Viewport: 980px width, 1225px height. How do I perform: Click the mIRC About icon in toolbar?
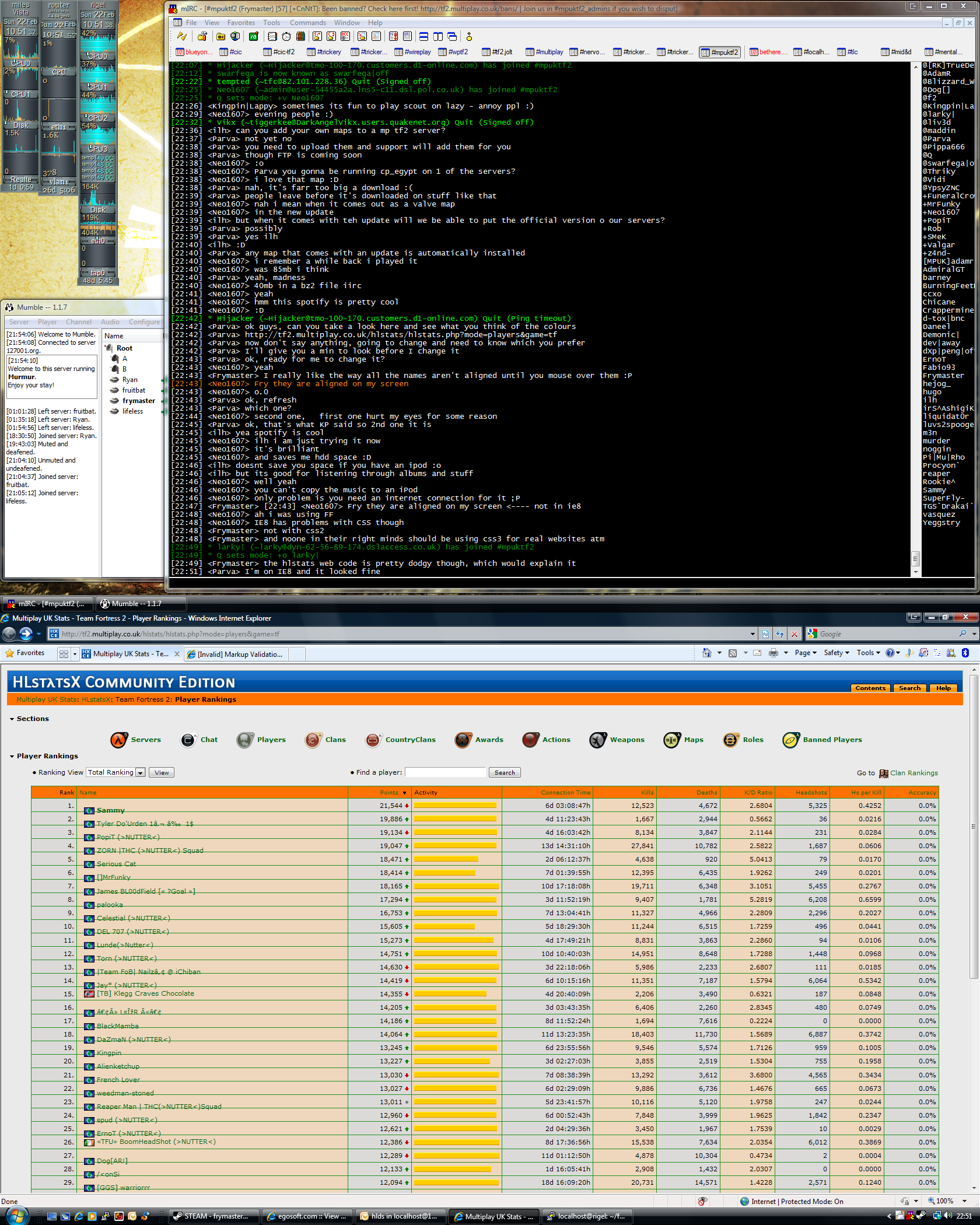(468, 36)
